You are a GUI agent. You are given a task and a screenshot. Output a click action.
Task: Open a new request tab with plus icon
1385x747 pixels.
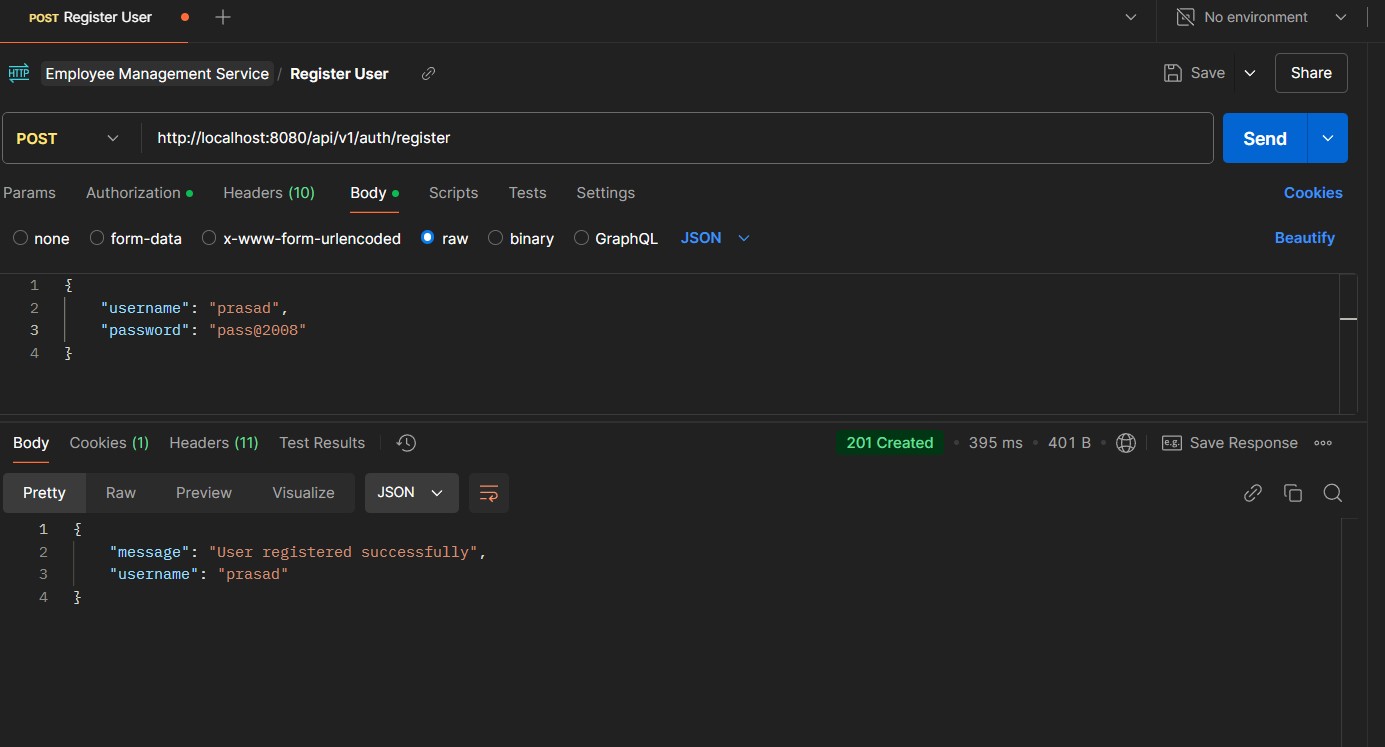[x=223, y=17]
